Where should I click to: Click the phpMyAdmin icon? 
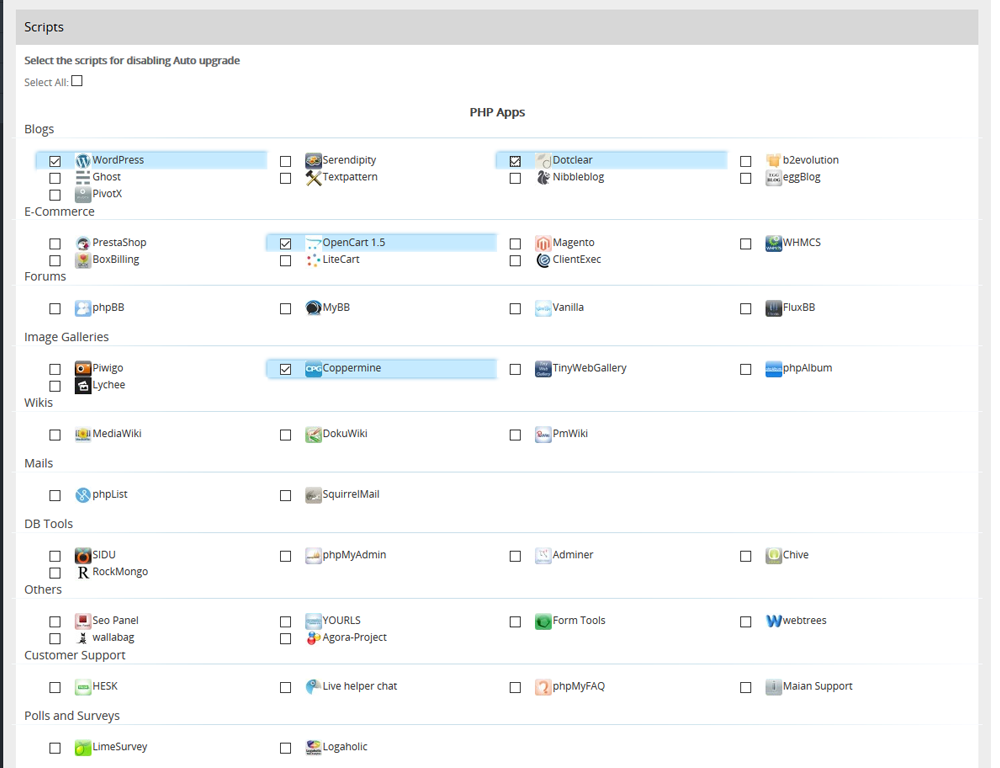[x=313, y=556]
